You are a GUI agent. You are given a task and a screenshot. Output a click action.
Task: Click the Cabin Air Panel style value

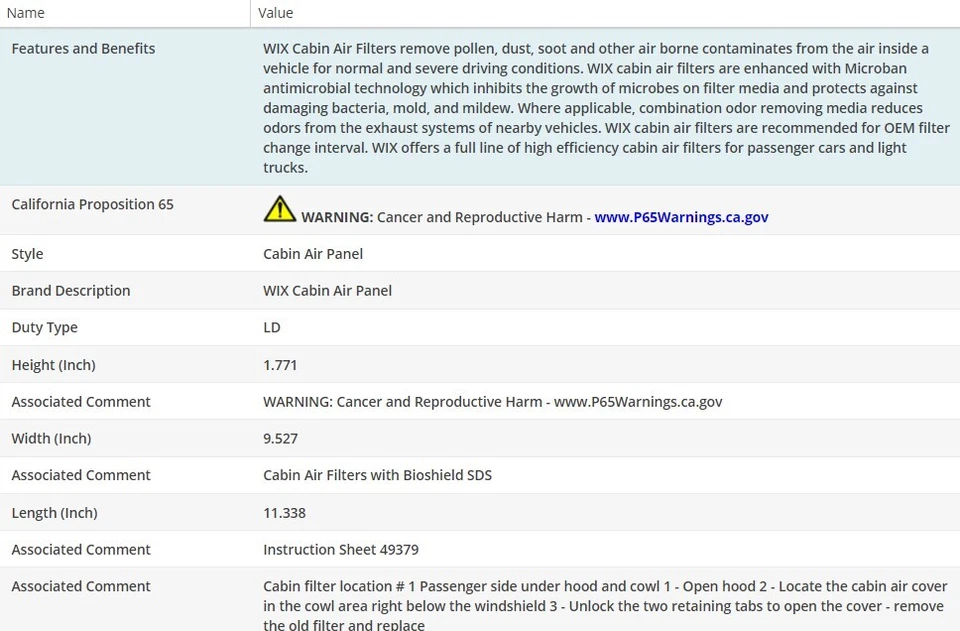[x=313, y=254]
